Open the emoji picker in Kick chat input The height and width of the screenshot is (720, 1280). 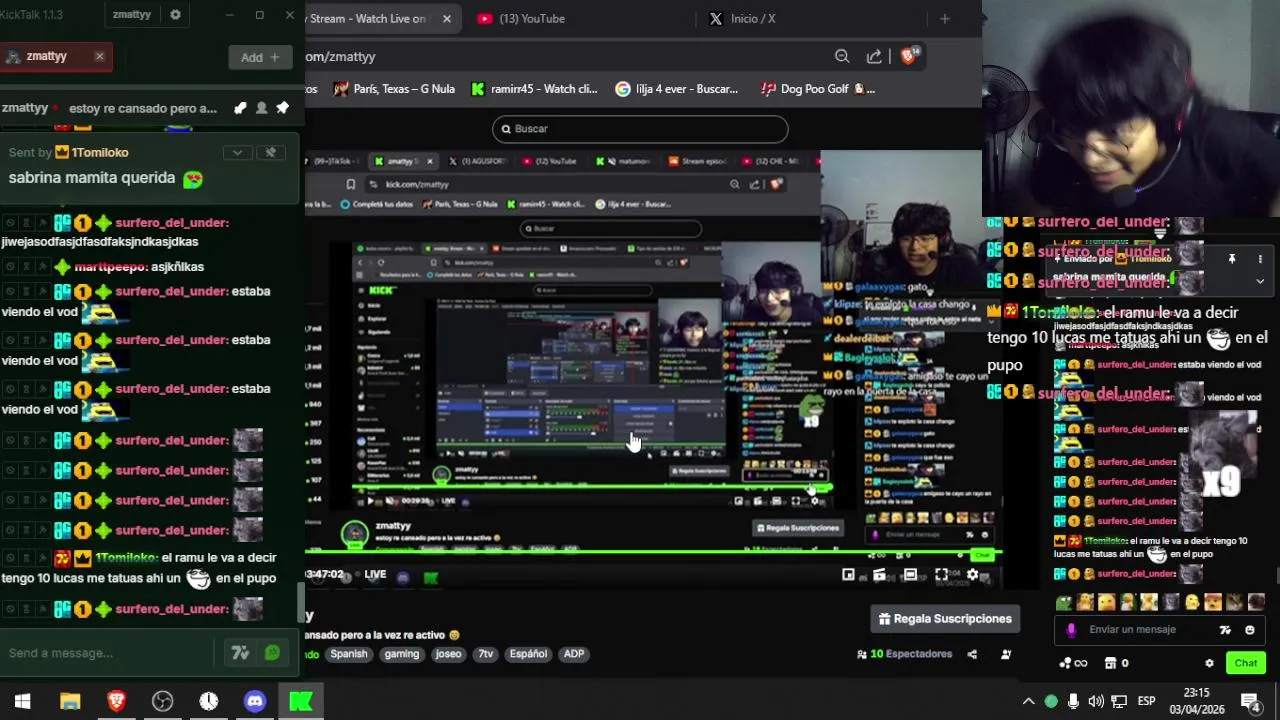pyautogui.click(x=1250, y=630)
